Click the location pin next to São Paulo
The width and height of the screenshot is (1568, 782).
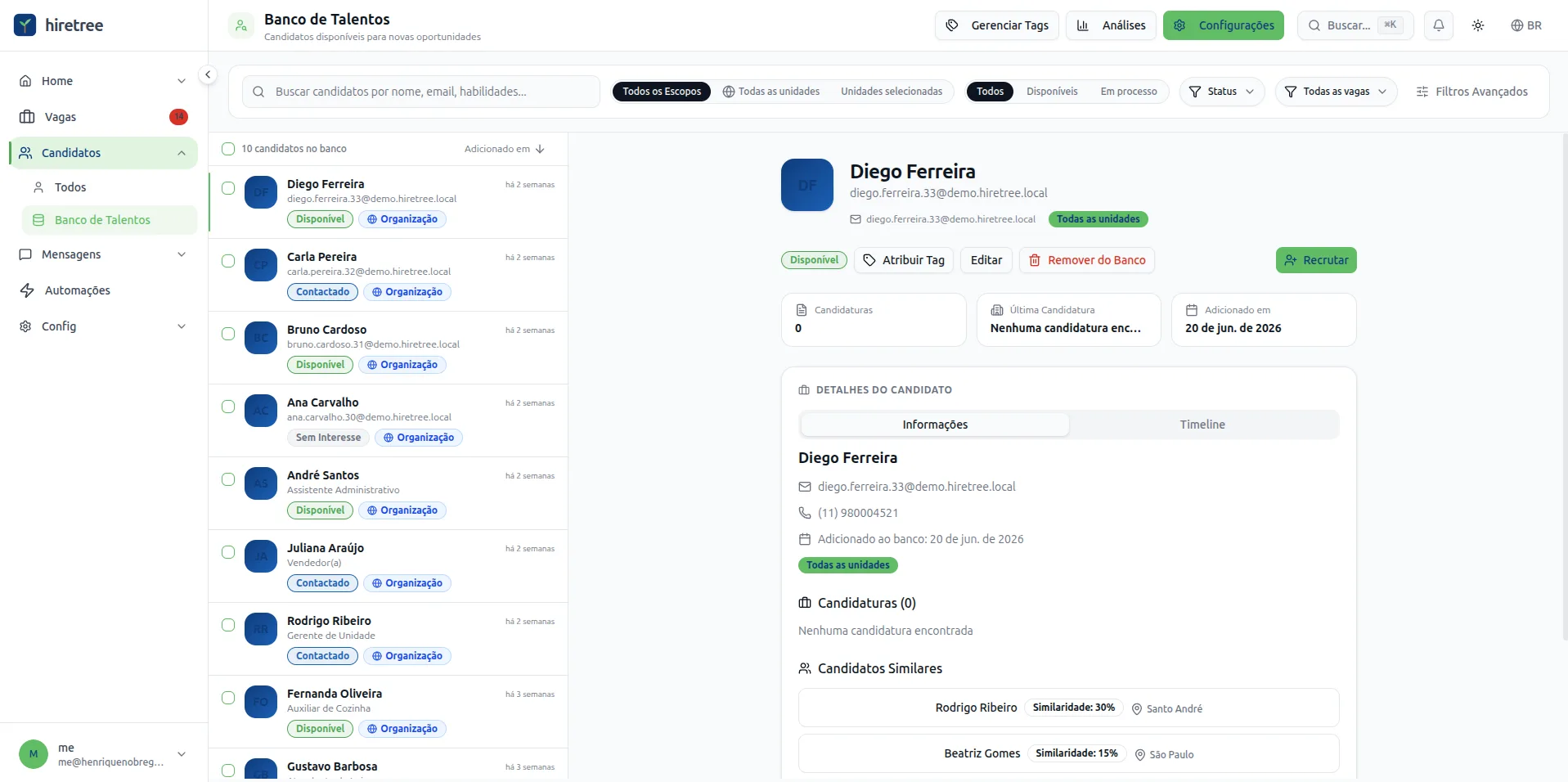click(1140, 755)
